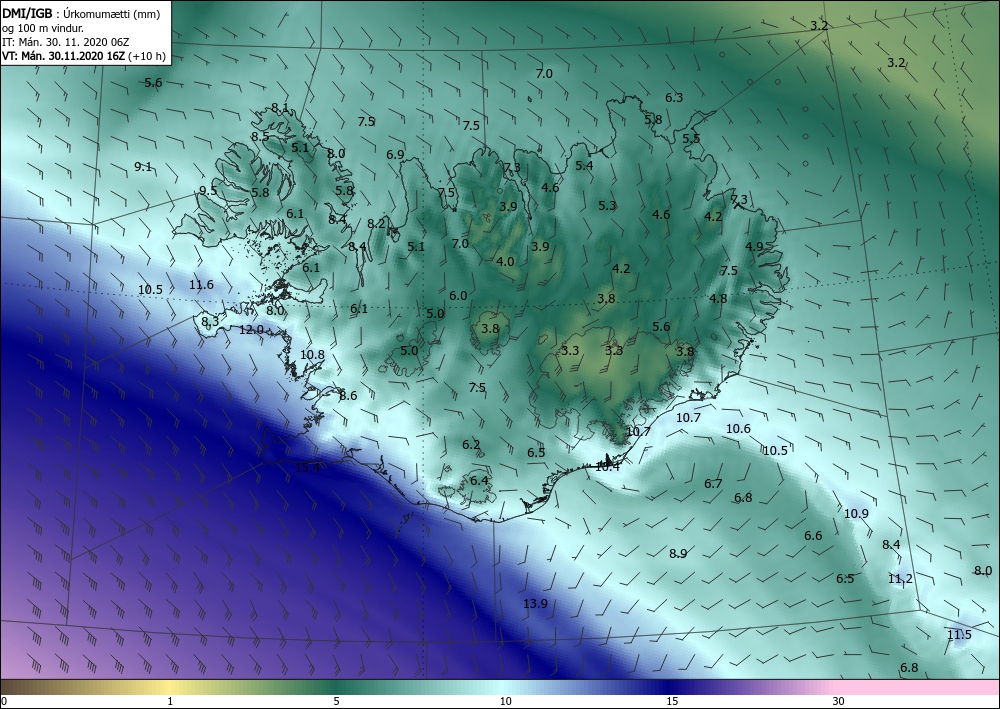The width and height of the screenshot is (1000, 709).
Task: Click the 4.0 value label
Action: [505, 261]
